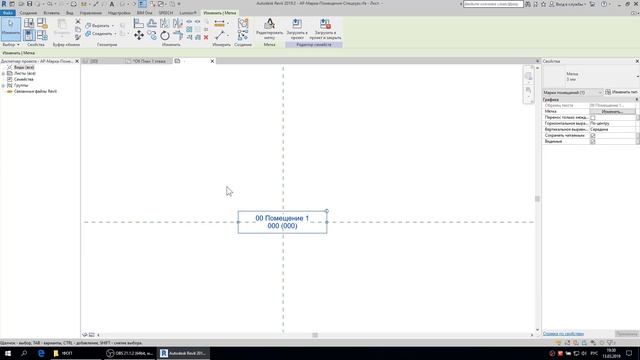Toggle wrap-between-parameters checkbox (Перенос только между)
The height and width of the screenshot is (360, 640).
(x=593, y=118)
